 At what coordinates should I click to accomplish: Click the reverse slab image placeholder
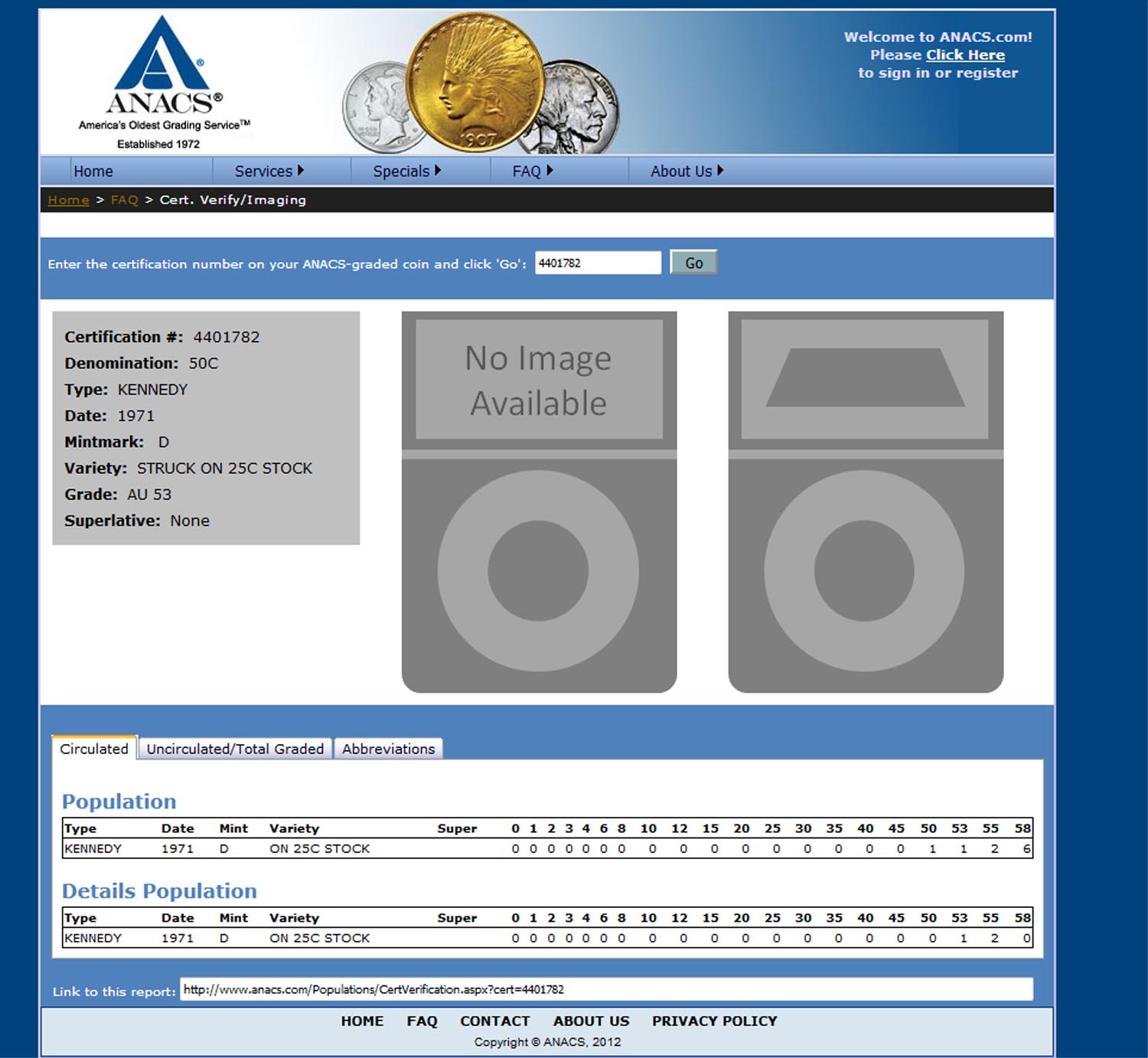coord(866,501)
